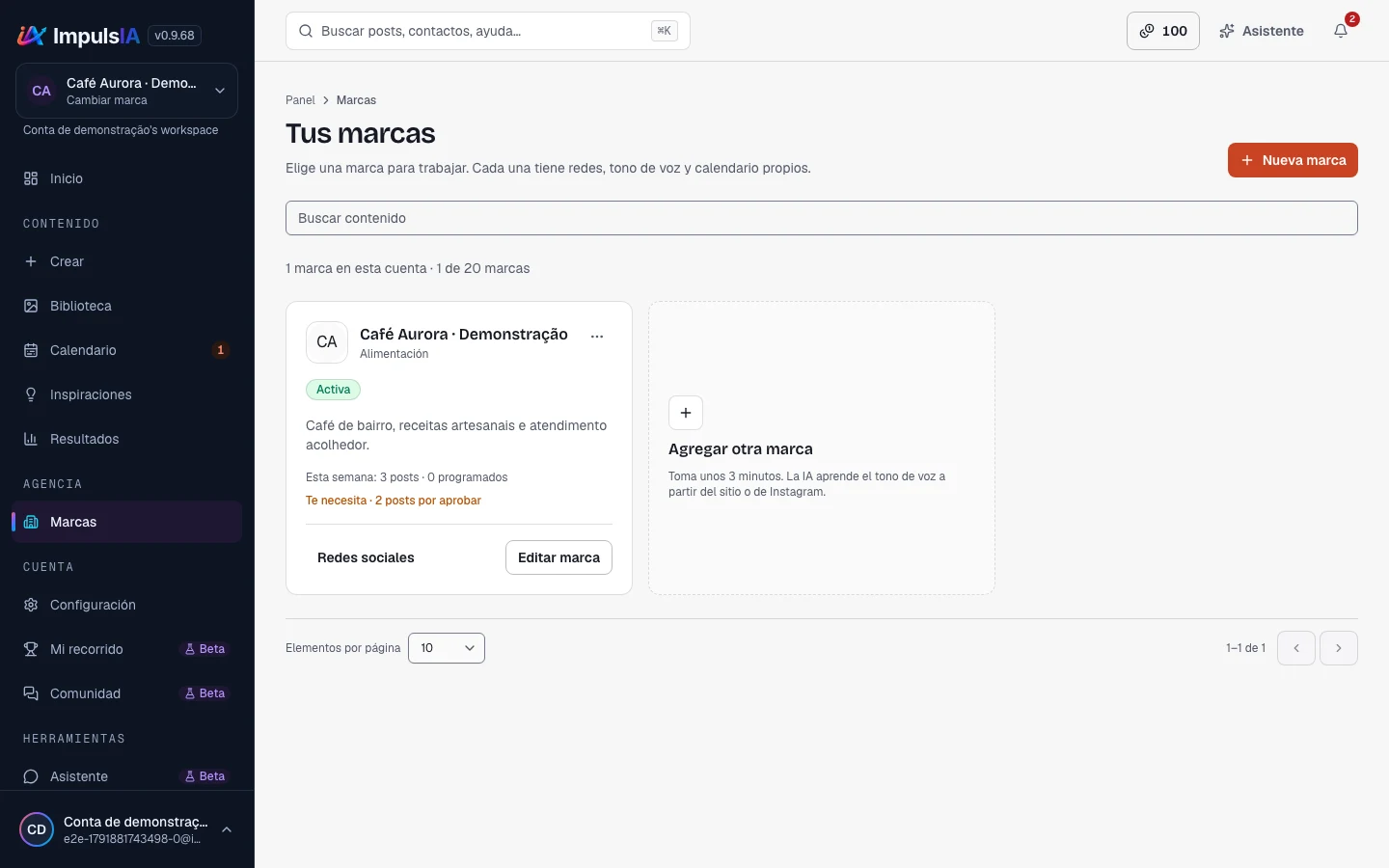Viewport: 1389px width, 868px height.
Task: Focus the global search field
Action: click(488, 31)
